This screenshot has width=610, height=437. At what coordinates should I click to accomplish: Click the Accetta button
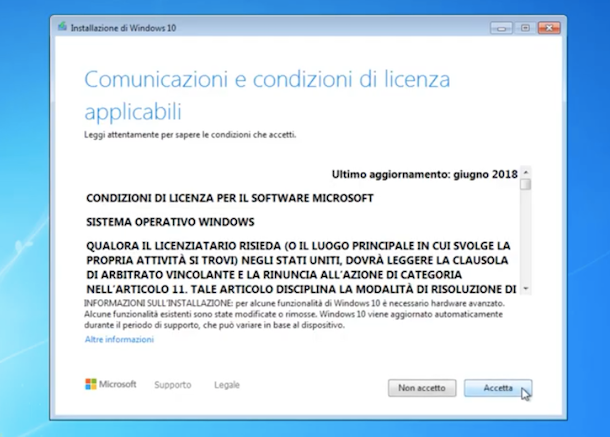498,388
